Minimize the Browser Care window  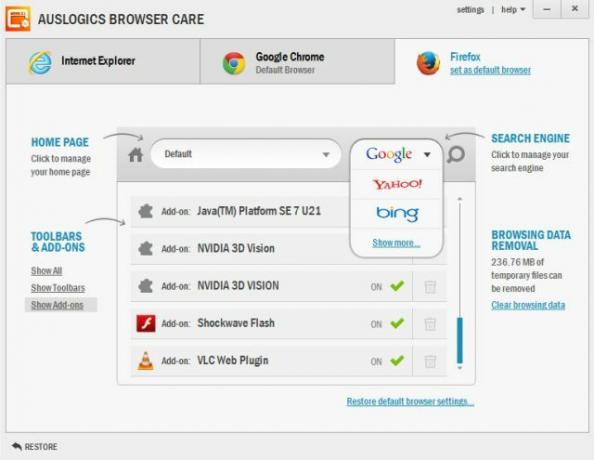tap(547, 9)
